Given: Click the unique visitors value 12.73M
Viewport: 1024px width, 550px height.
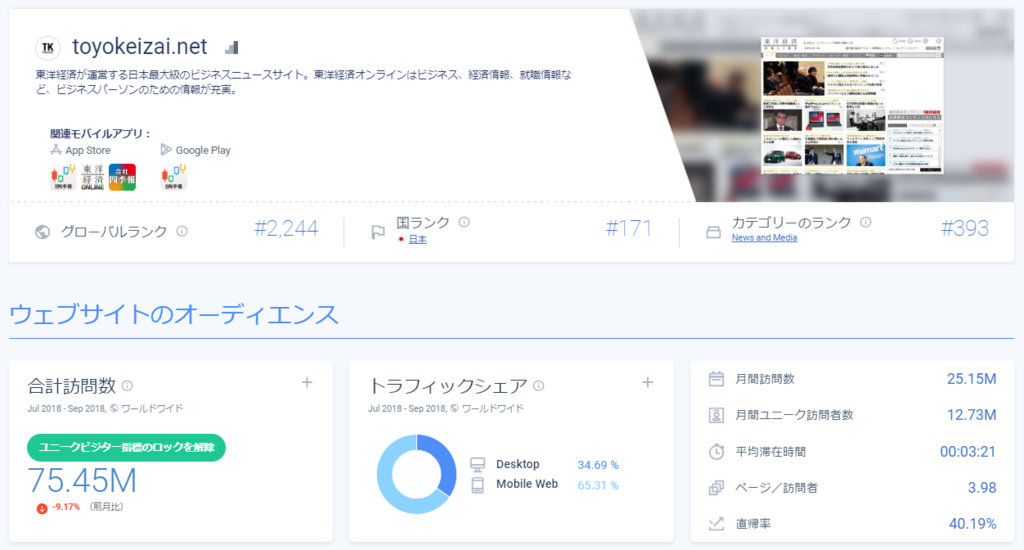Looking at the screenshot, I should (x=971, y=415).
